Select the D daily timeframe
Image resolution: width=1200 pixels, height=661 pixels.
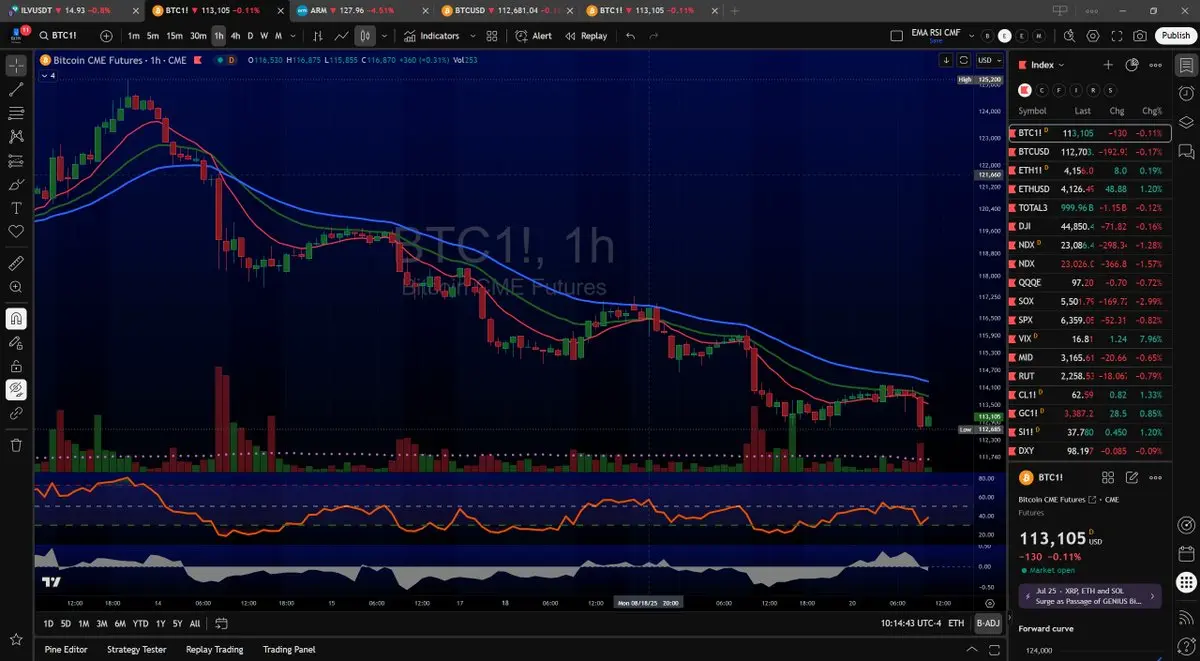[x=250, y=35]
